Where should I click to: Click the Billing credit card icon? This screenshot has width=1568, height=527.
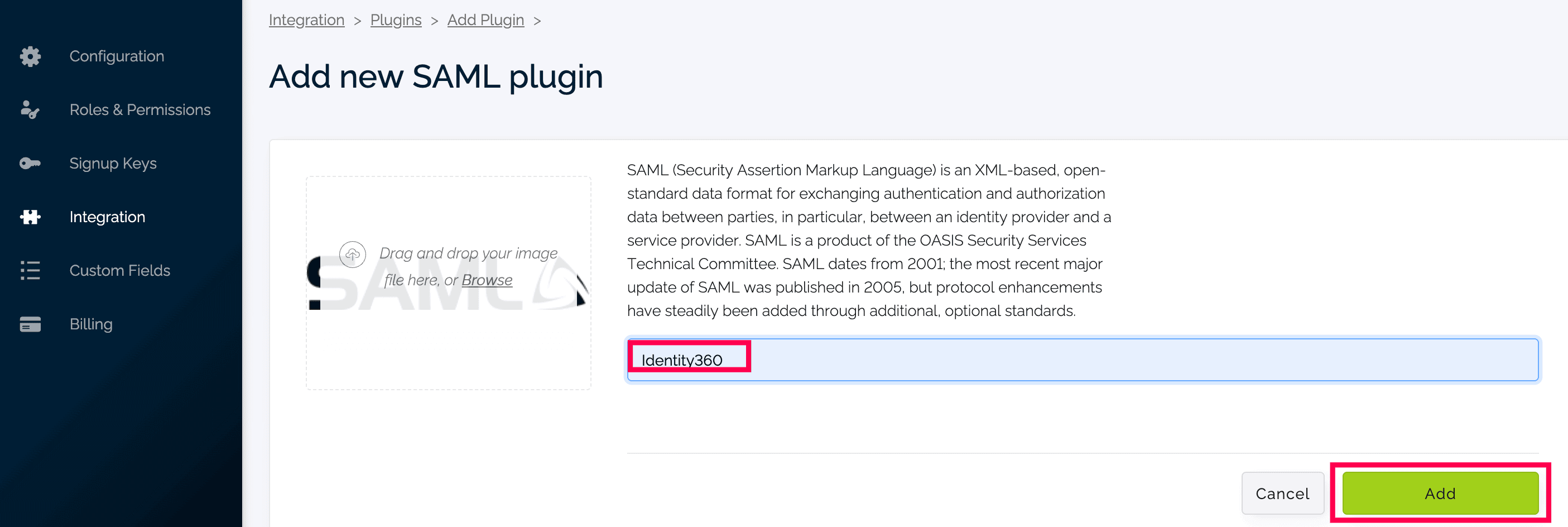point(30,324)
